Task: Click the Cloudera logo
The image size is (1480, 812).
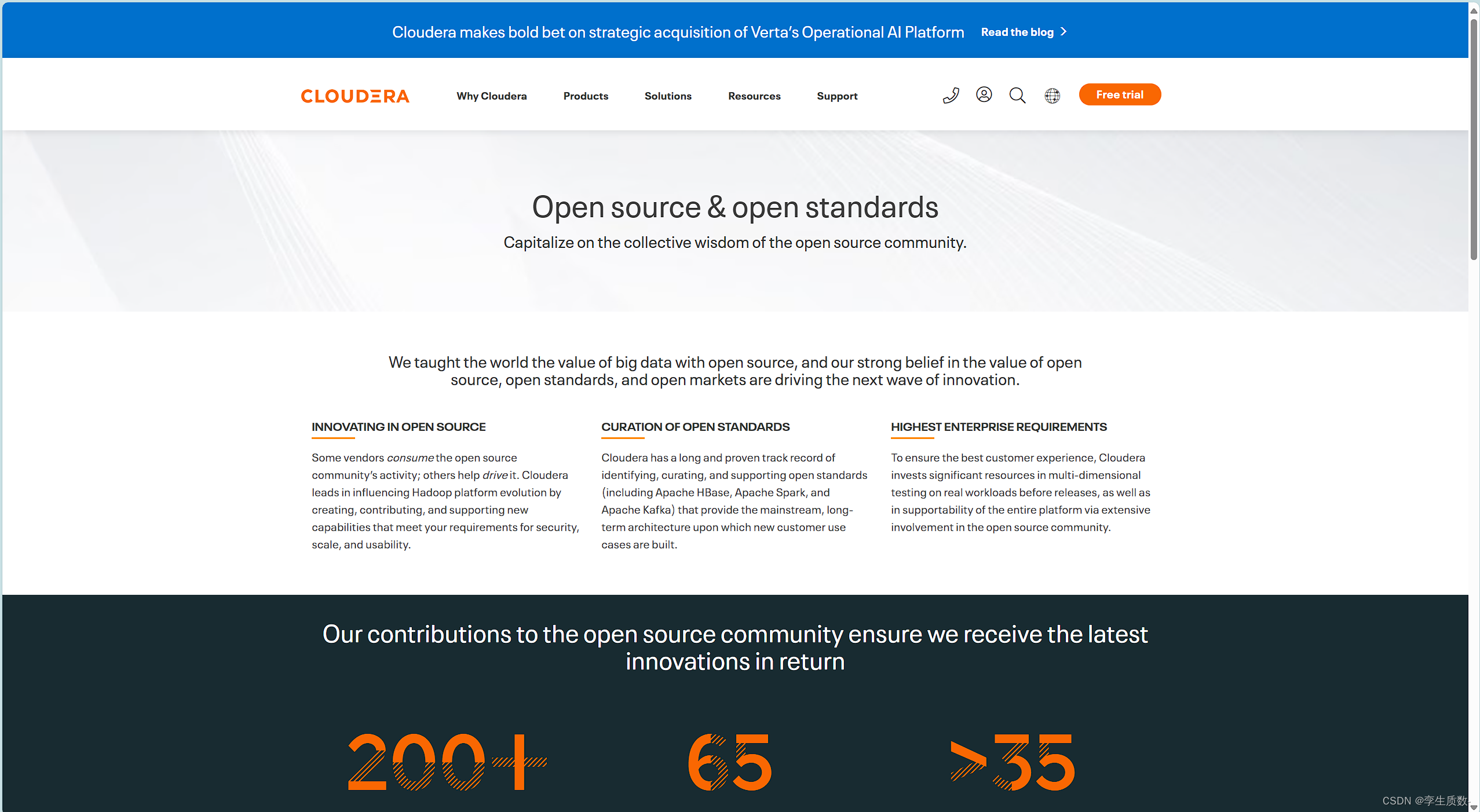Action: (355, 96)
